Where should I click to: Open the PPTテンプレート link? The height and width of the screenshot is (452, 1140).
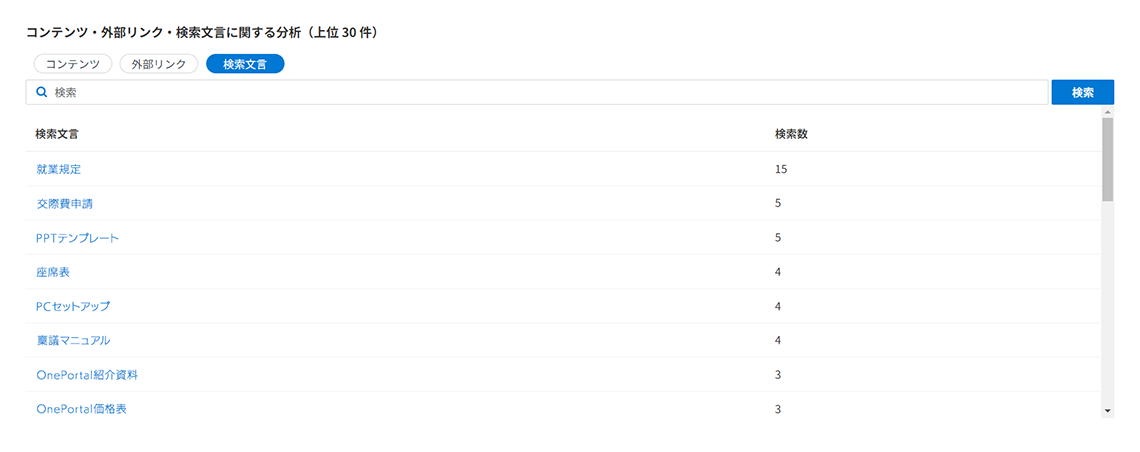[77, 238]
